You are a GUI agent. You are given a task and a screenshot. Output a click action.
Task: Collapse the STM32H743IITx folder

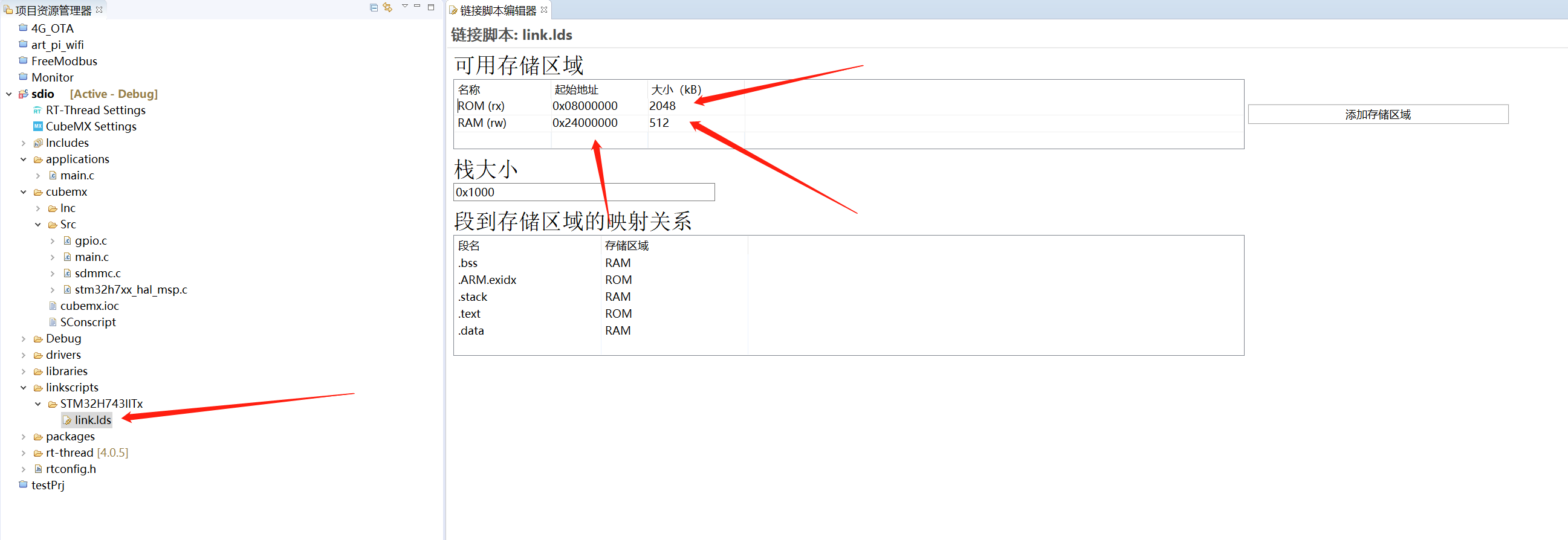point(37,403)
